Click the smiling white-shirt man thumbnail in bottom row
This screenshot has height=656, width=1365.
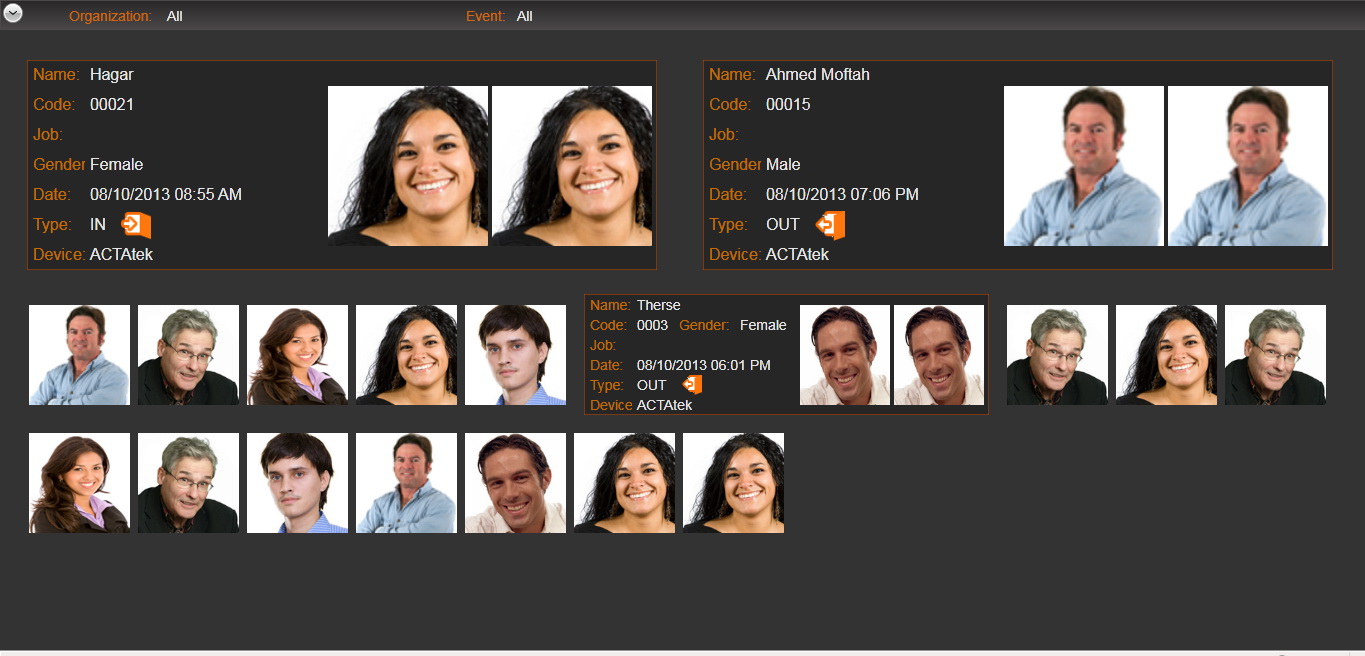[x=515, y=483]
